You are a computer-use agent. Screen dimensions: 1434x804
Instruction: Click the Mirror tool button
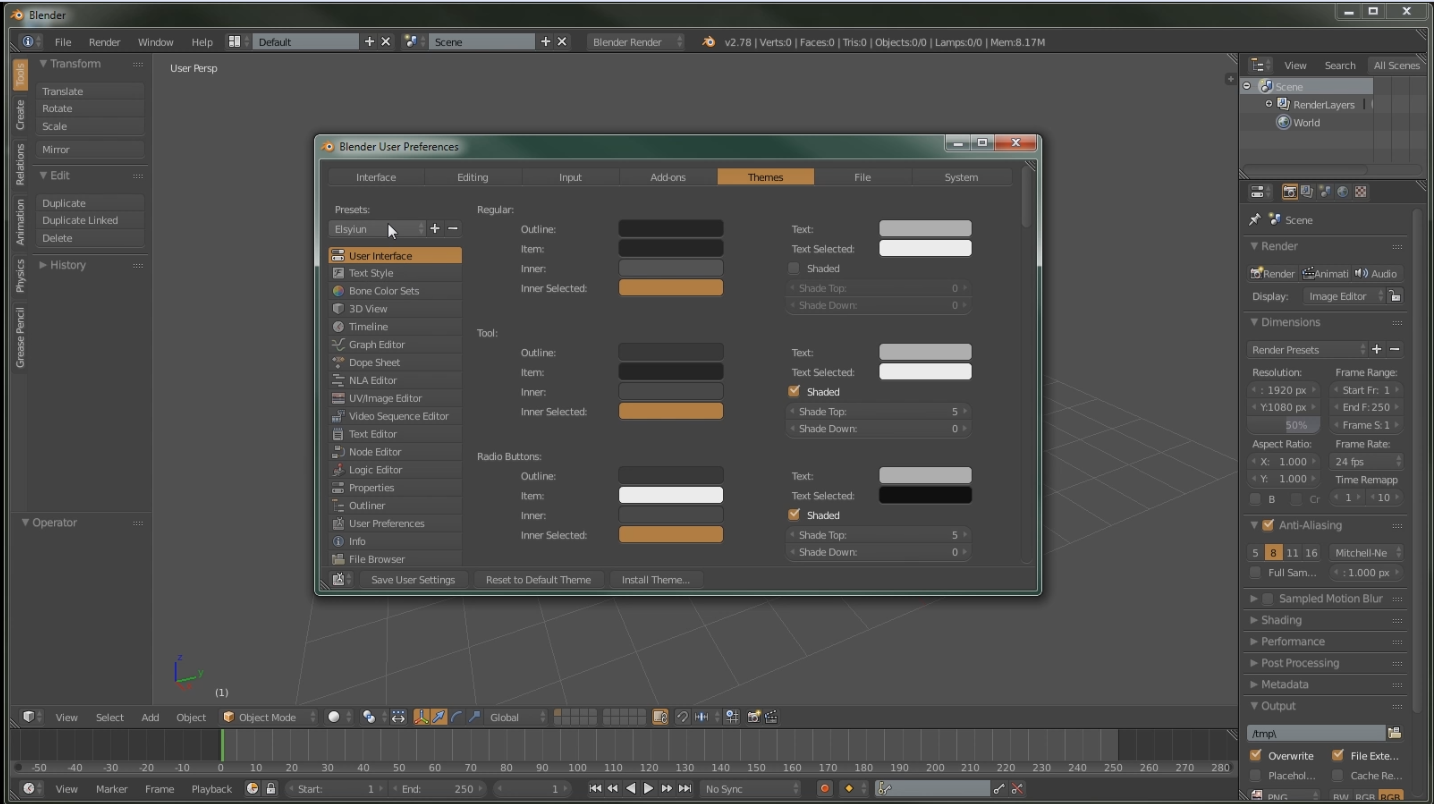91,149
